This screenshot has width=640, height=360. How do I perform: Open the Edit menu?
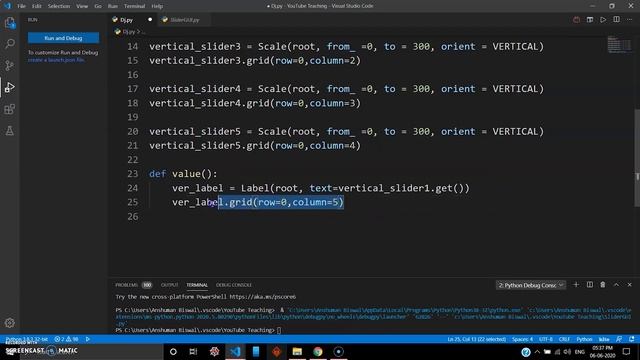click(x=37, y=6)
